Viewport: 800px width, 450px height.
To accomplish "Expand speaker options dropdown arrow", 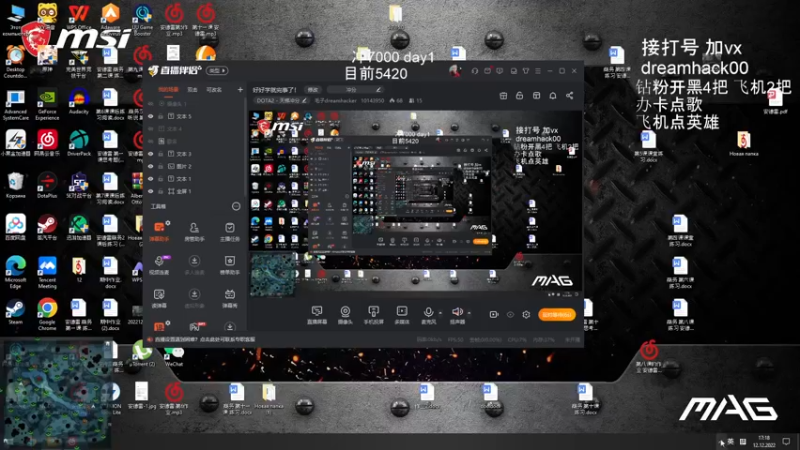I will pyautogui.click(x=469, y=313).
